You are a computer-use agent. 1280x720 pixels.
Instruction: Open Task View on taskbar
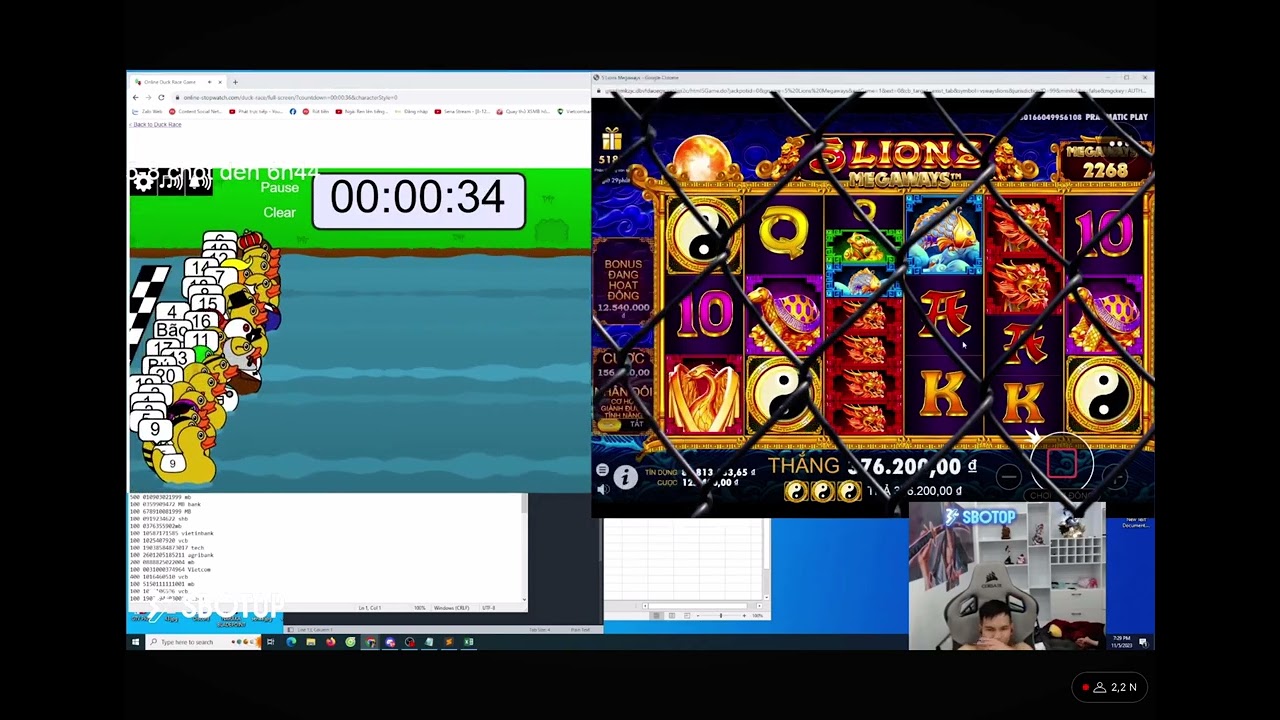[270, 642]
